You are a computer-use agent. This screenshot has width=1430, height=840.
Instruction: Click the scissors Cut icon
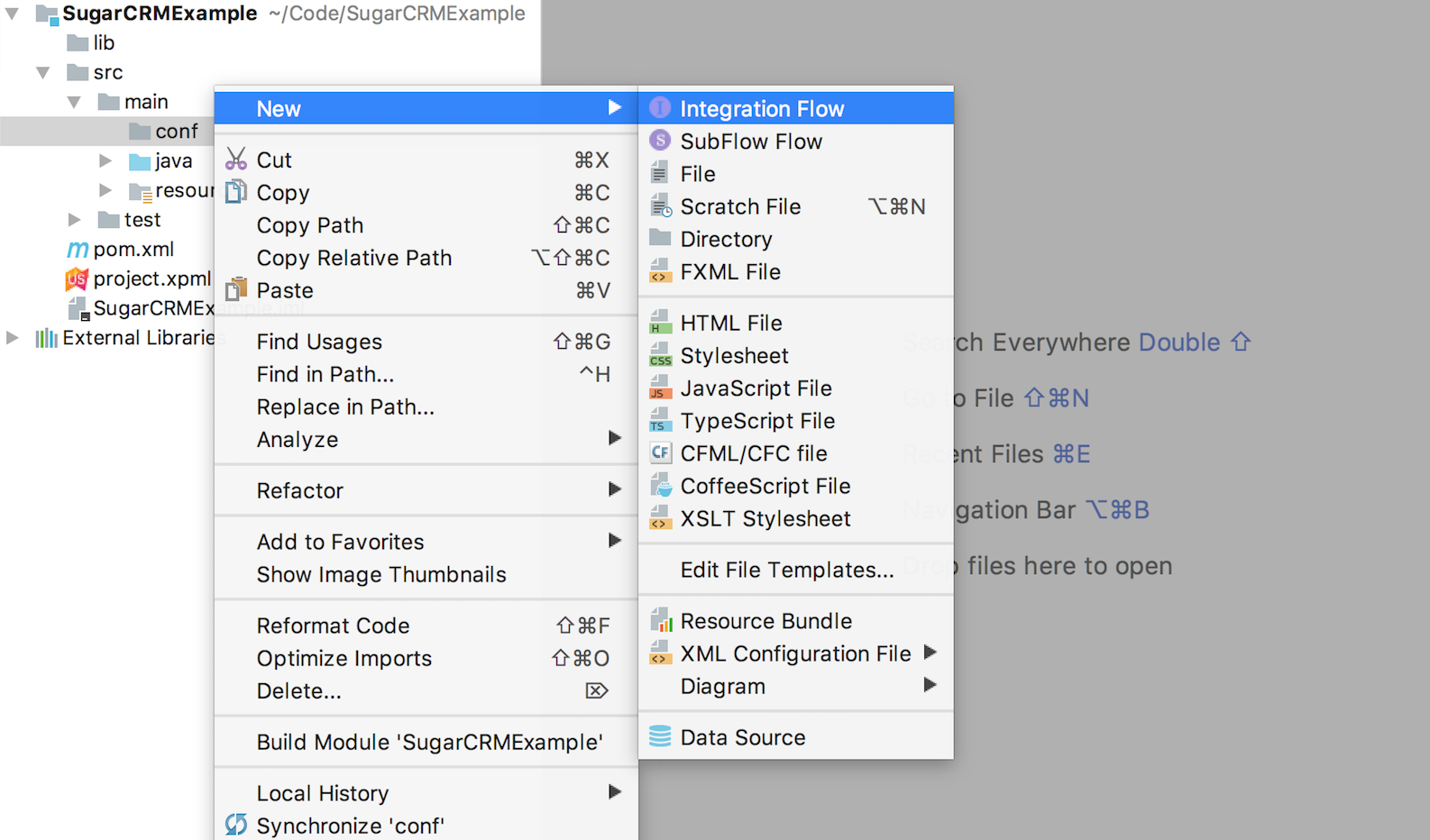(x=236, y=160)
